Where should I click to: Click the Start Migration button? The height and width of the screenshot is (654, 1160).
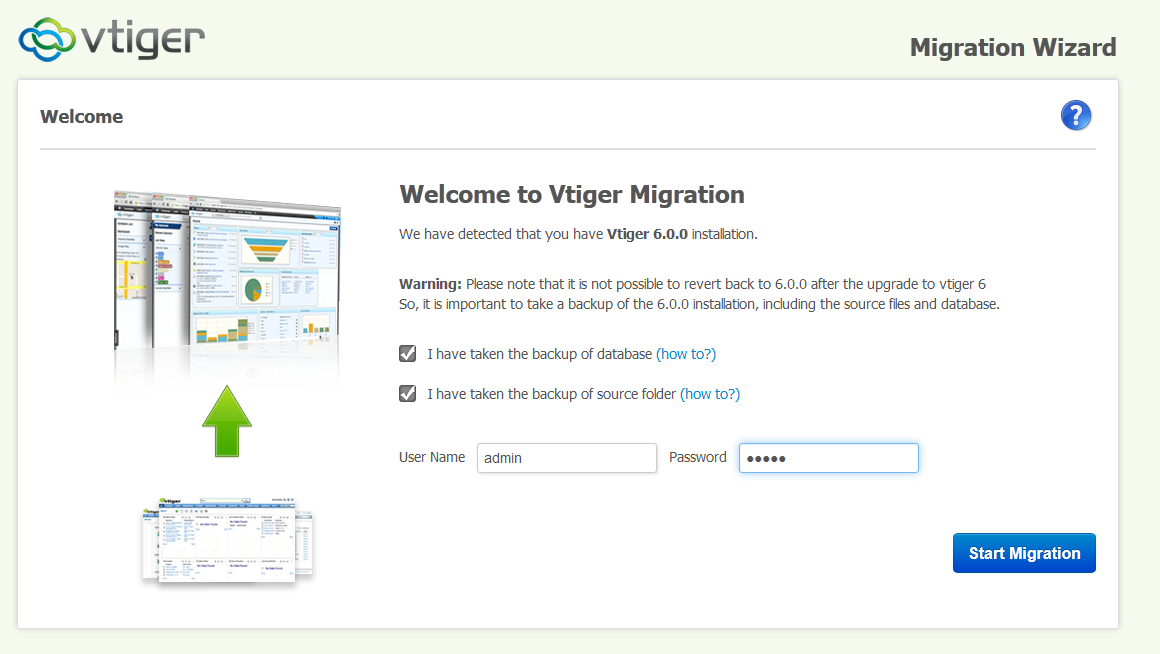1024,553
